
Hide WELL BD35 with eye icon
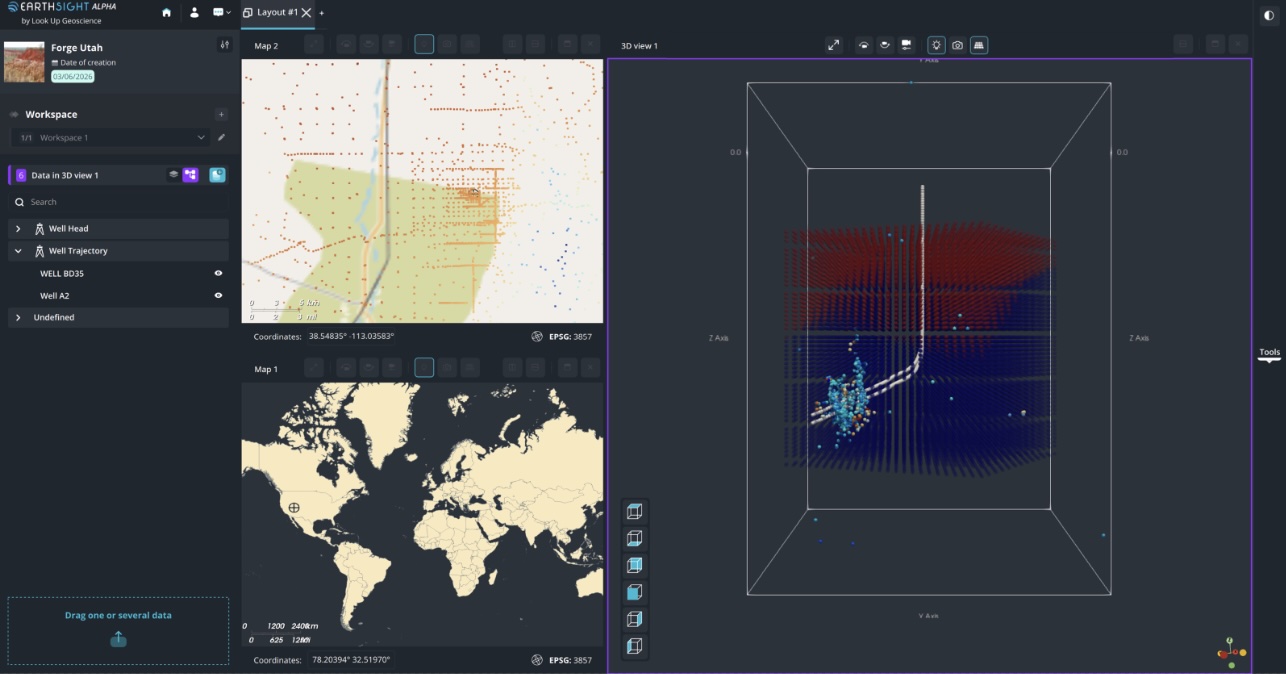pyautogui.click(x=218, y=273)
